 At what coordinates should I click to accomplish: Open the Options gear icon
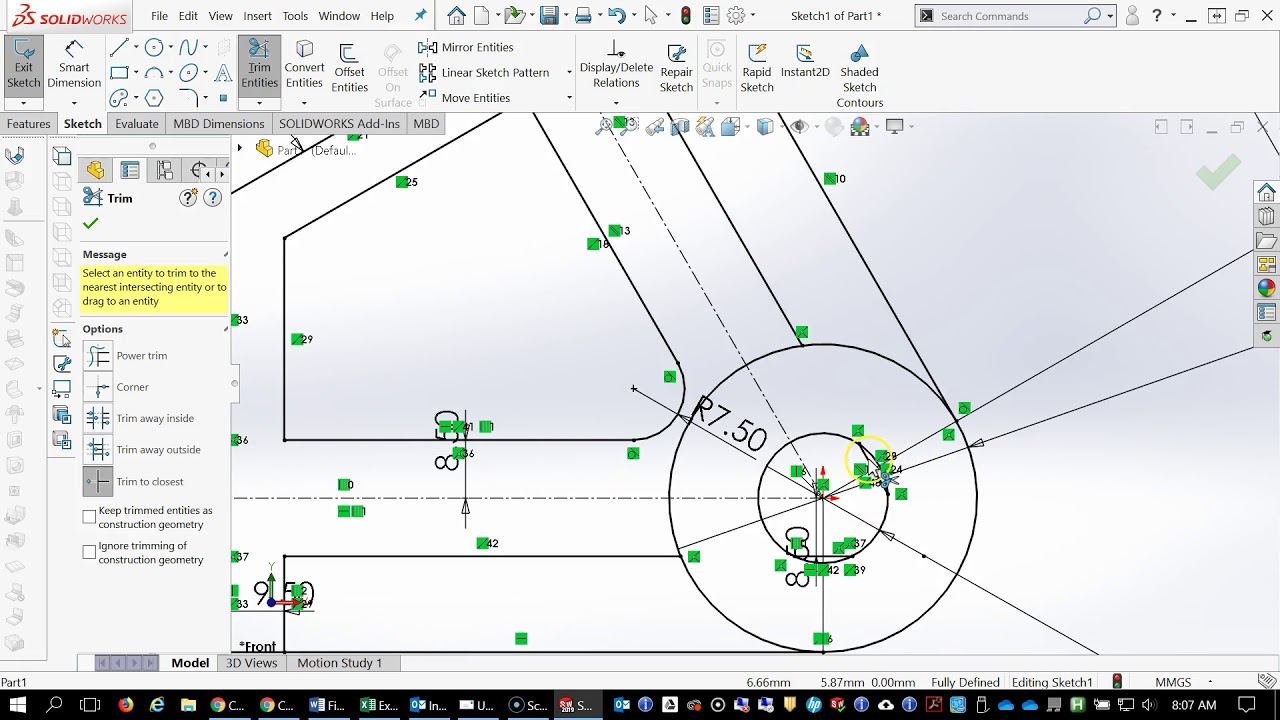tap(736, 15)
